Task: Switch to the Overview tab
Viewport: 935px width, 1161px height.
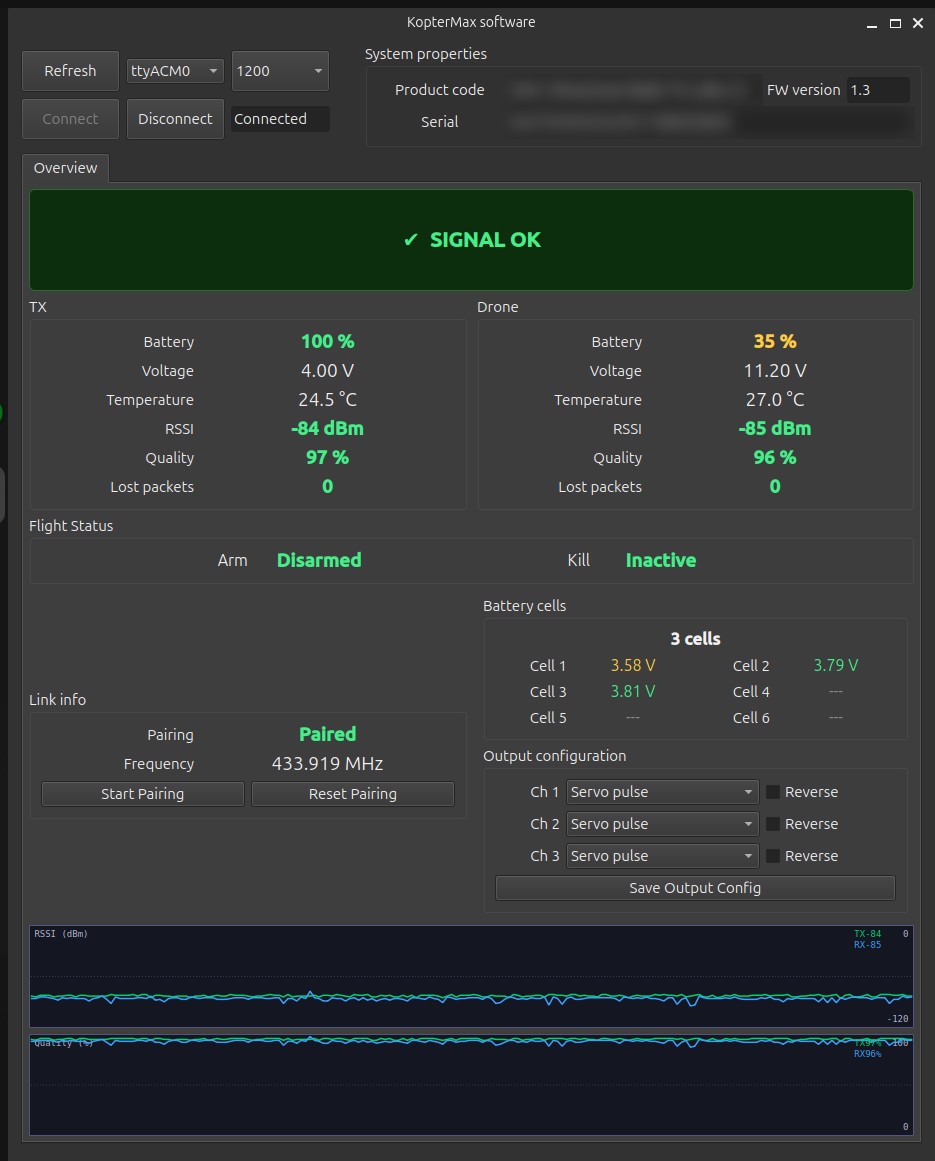Action: point(65,168)
